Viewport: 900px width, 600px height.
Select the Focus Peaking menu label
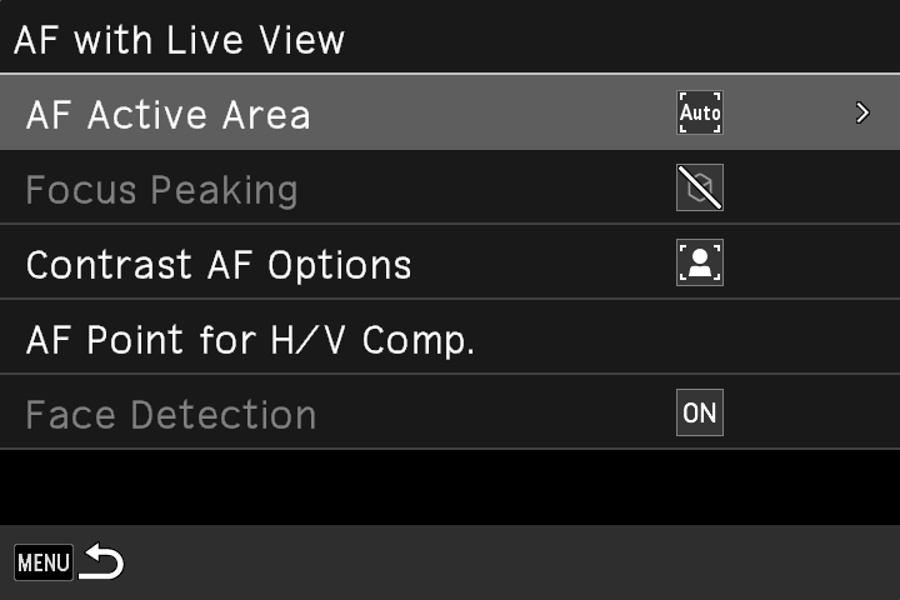click(162, 190)
